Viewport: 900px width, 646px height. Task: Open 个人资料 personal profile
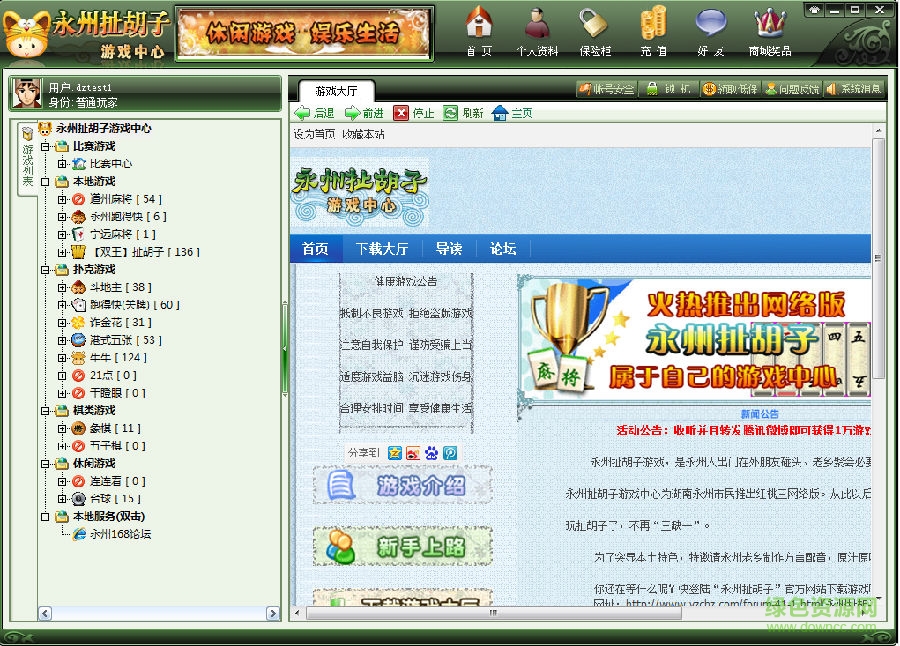537,30
